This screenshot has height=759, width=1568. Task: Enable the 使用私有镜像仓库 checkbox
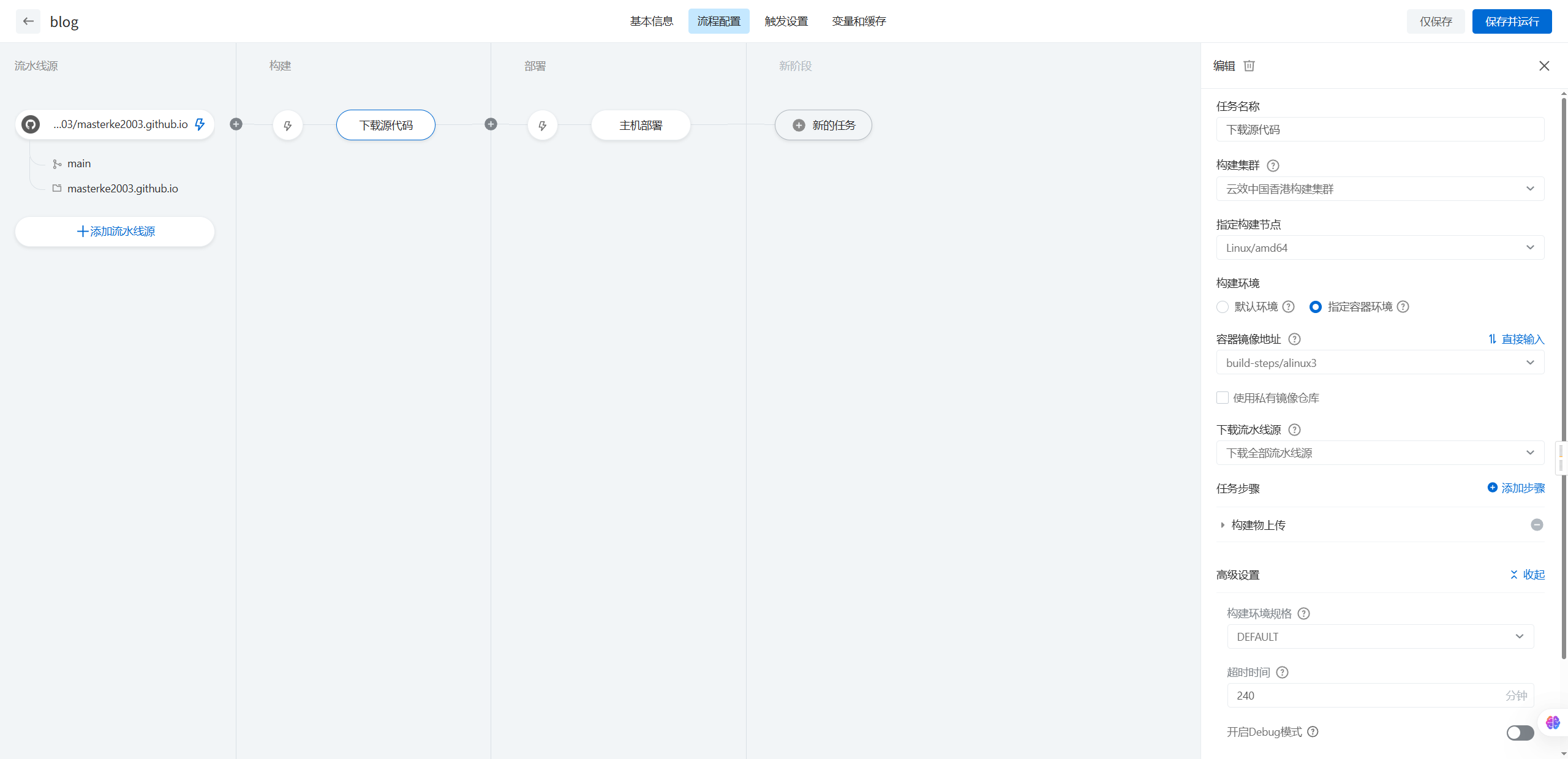click(1223, 398)
